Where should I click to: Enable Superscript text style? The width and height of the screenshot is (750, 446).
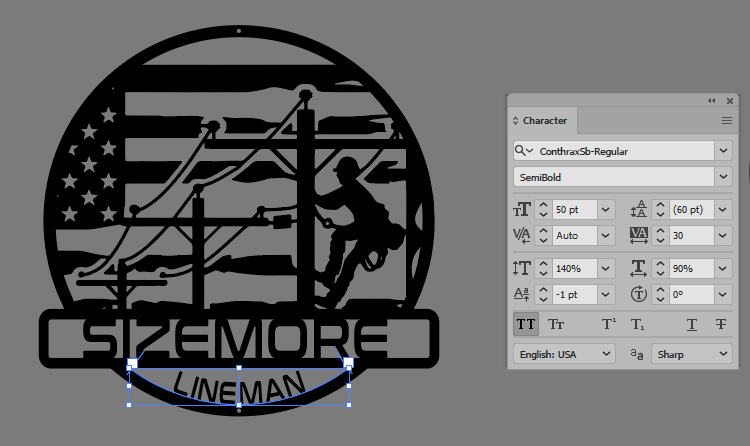pos(608,324)
